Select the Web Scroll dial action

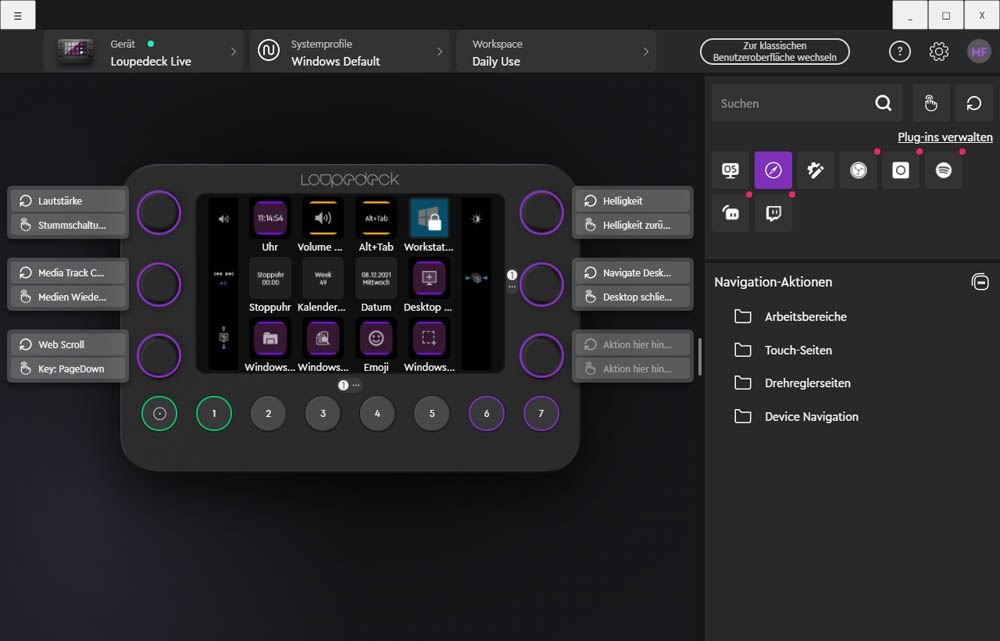68,344
